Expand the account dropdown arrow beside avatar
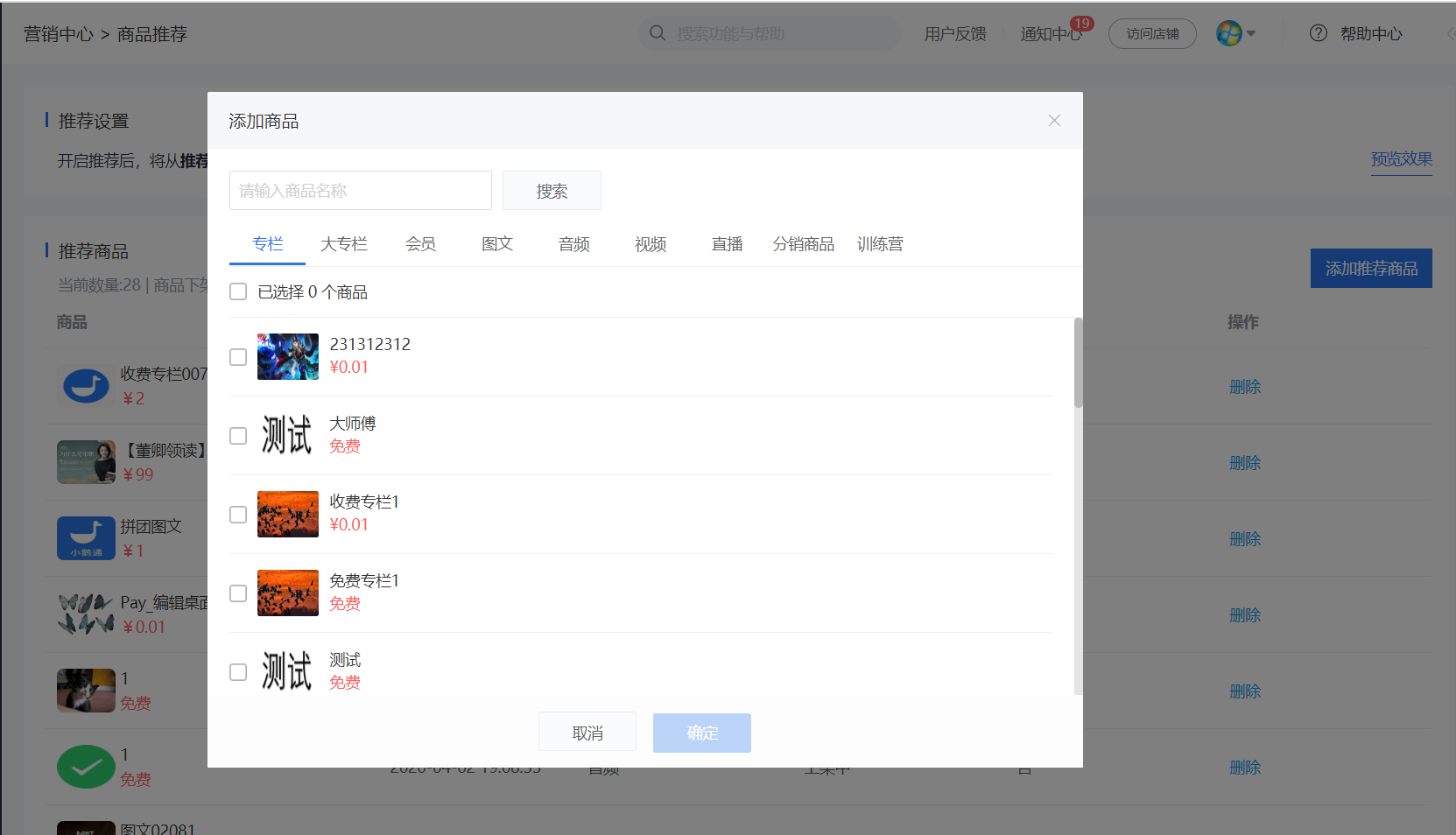The width and height of the screenshot is (1456, 835). (x=1251, y=34)
